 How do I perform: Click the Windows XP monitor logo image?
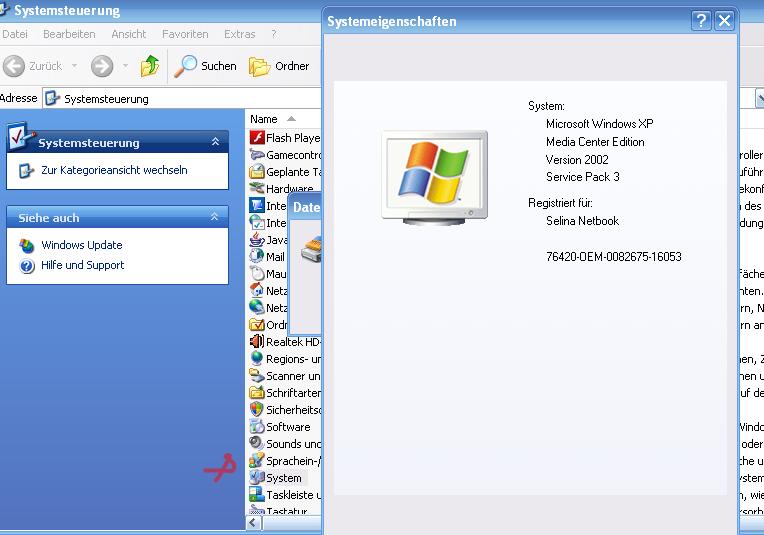434,177
